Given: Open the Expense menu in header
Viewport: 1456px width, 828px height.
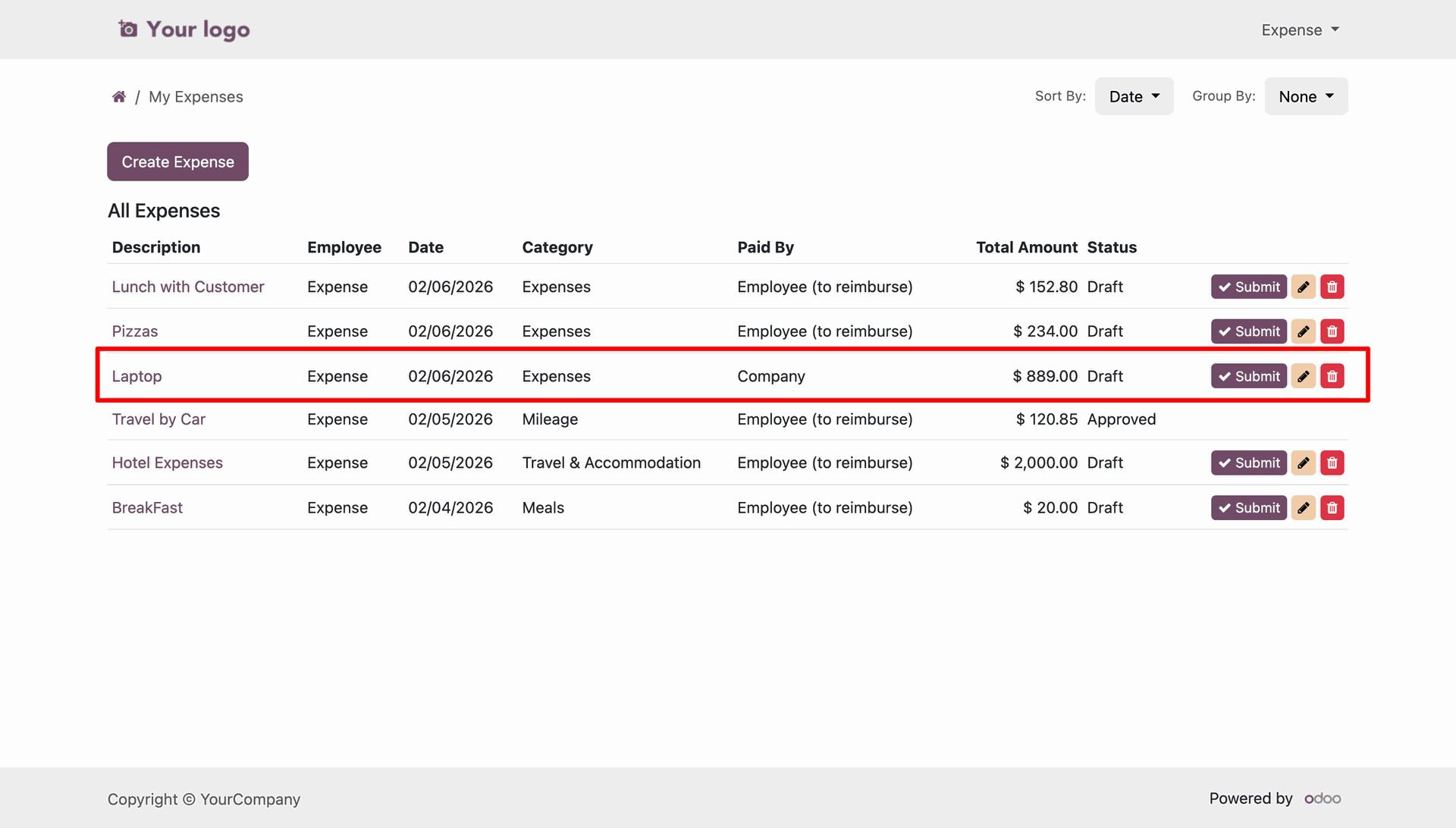Looking at the screenshot, I should [x=1300, y=30].
